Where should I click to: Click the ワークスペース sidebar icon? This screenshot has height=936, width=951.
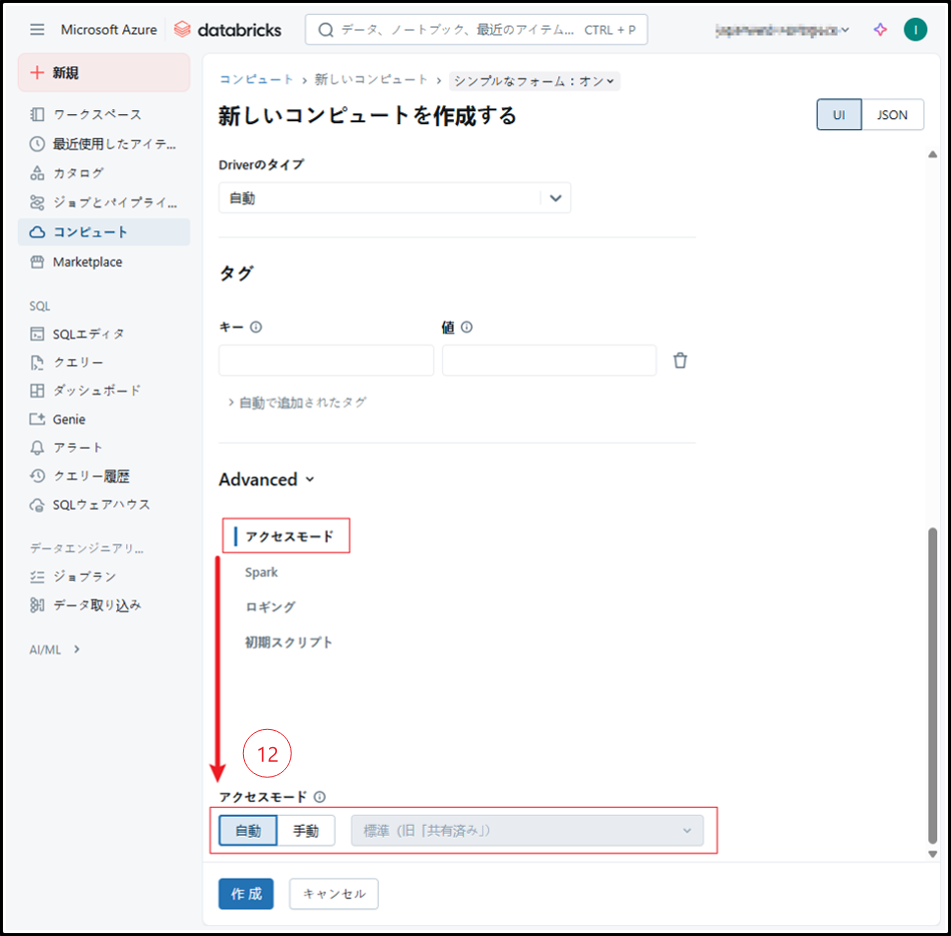click(37, 115)
